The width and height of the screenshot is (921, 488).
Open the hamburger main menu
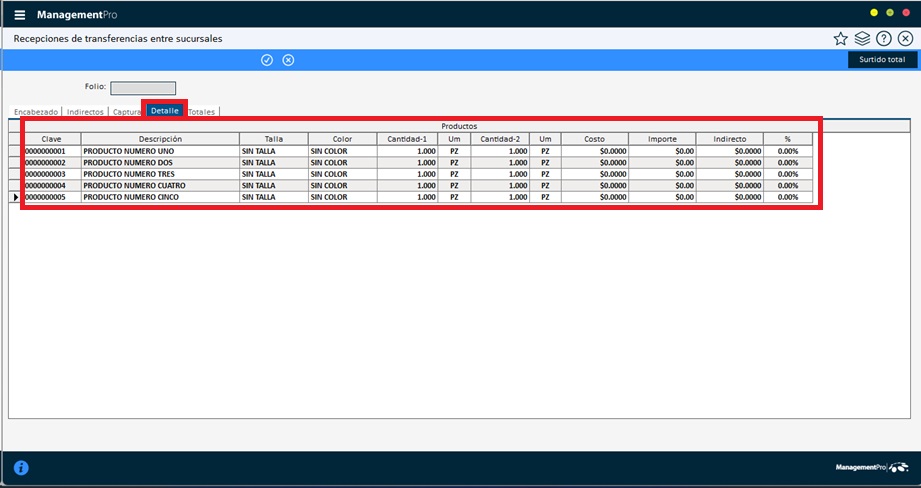[x=20, y=15]
